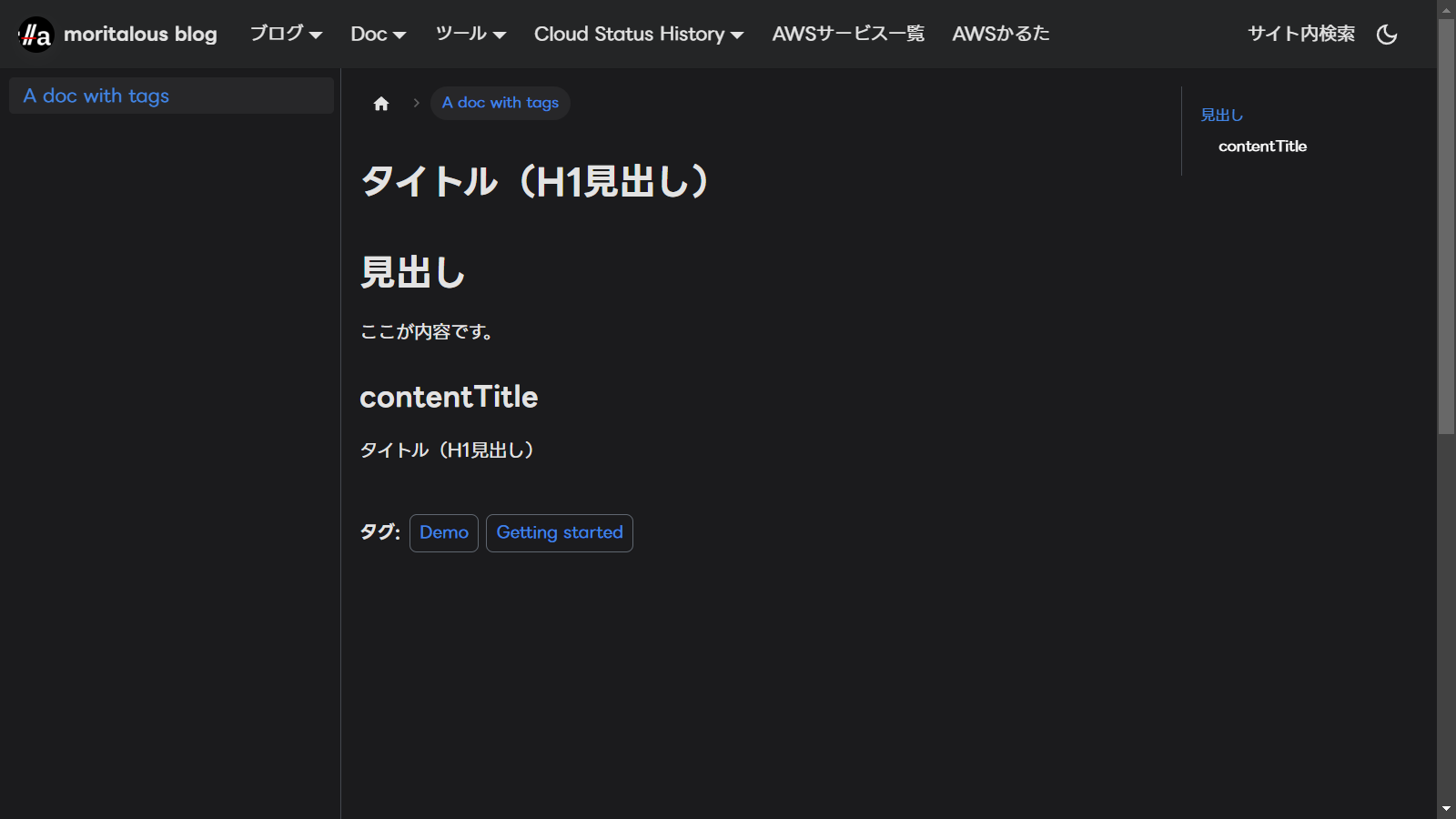The image size is (1456, 819).
Task: Go to AWSサービス一覧 page
Action: click(848, 35)
